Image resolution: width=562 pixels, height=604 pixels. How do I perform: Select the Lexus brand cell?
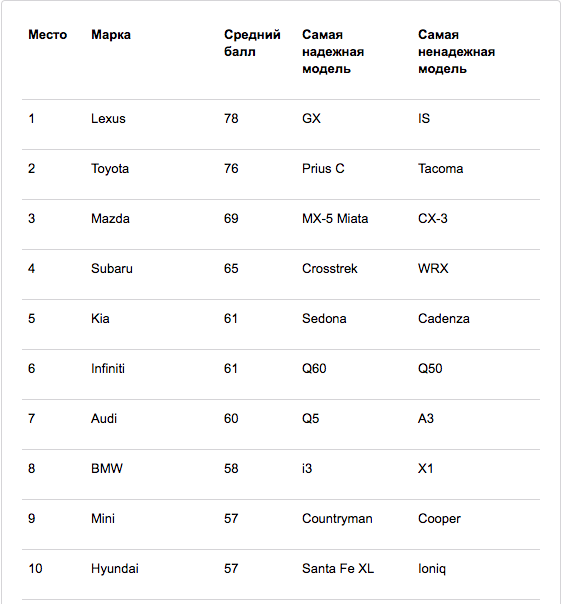[x=108, y=118]
